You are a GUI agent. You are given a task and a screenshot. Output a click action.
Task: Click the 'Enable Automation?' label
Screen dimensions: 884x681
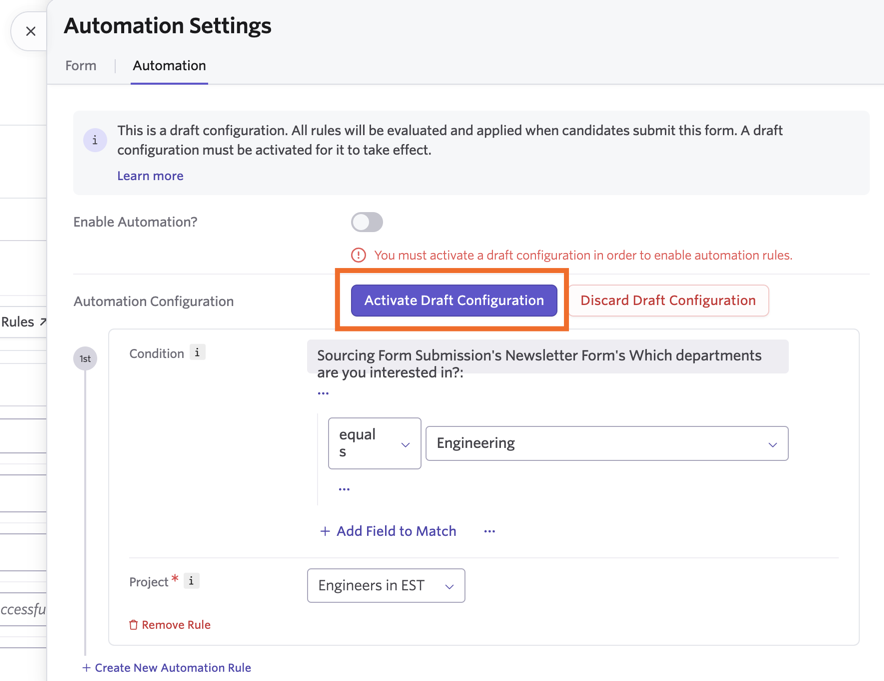click(135, 222)
